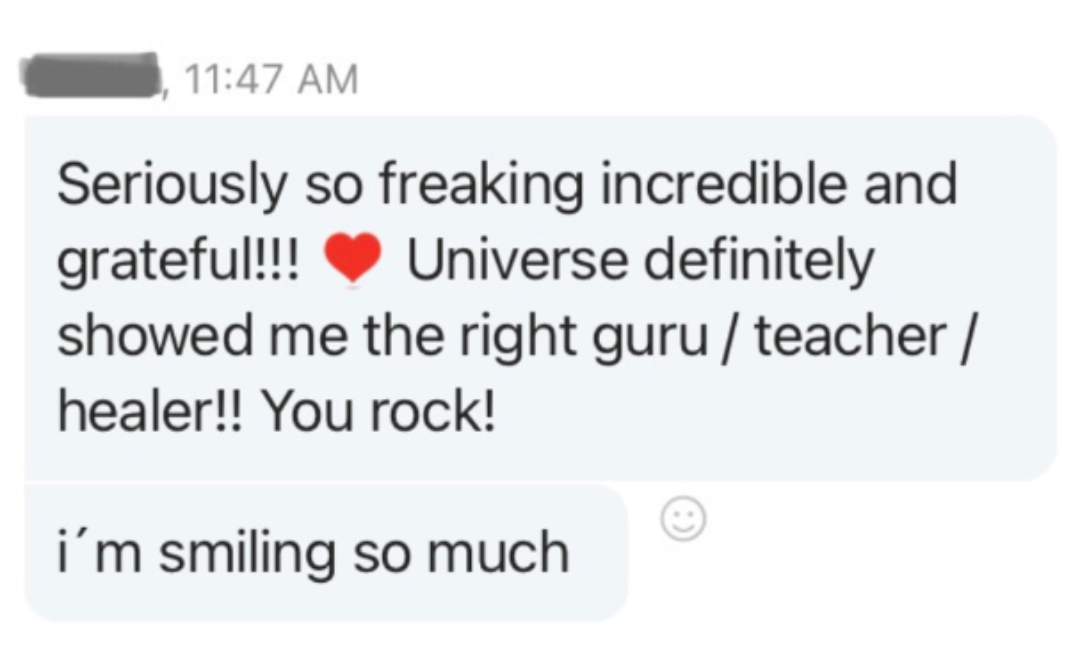Click the redacted sender name
Viewport: 1080px width, 665px height.
pyautogui.click(x=91, y=74)
